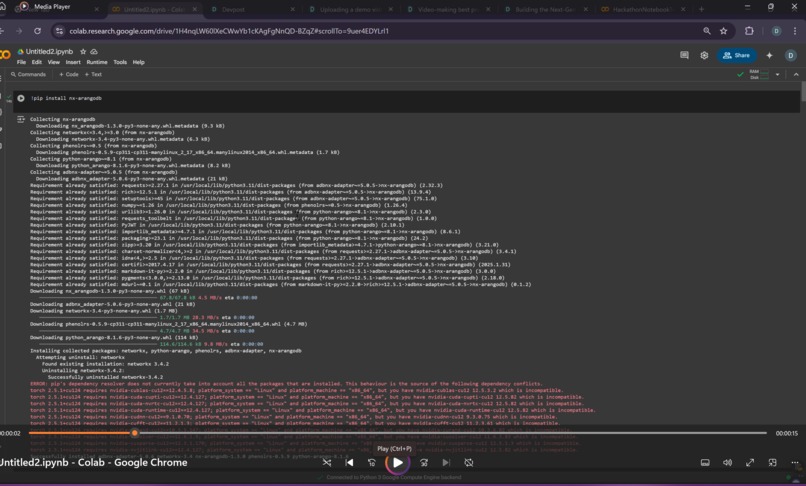The width and height of the screenshot is (806, 486).
Task: Click the notebook vertical scrollbar
Action: click(x=803, y=92)
